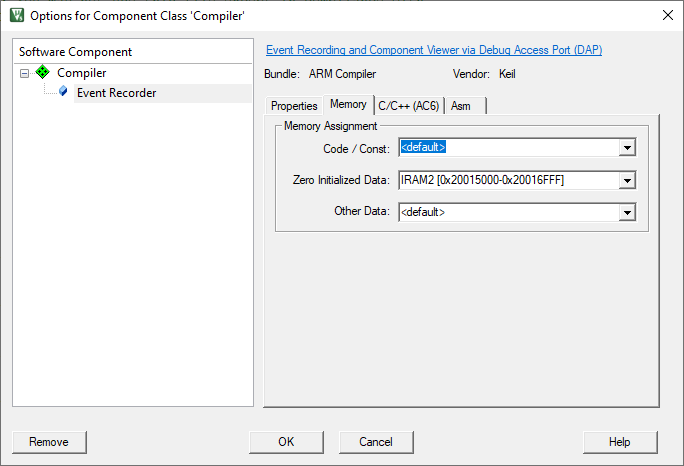Collapse the Compiler tree node
The height and width of the screenshot is (466, 684).
tap(24, 73)
